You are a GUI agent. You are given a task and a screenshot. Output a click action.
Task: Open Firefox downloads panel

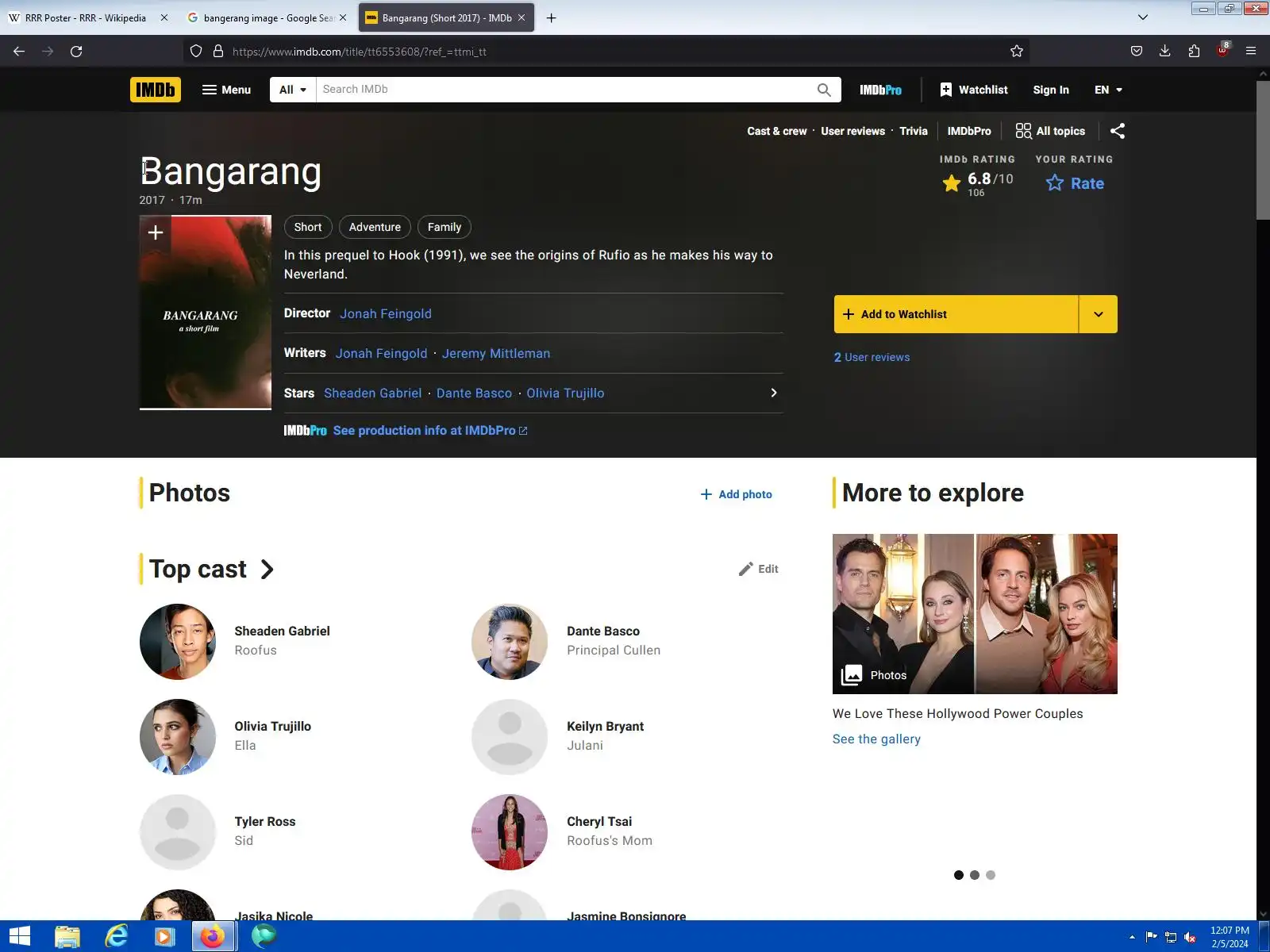click(x=1164, y=52)
